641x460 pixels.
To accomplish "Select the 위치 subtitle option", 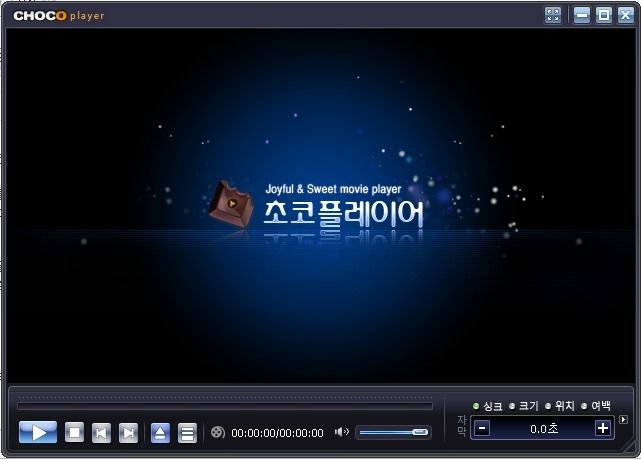I will click(560, 406).
